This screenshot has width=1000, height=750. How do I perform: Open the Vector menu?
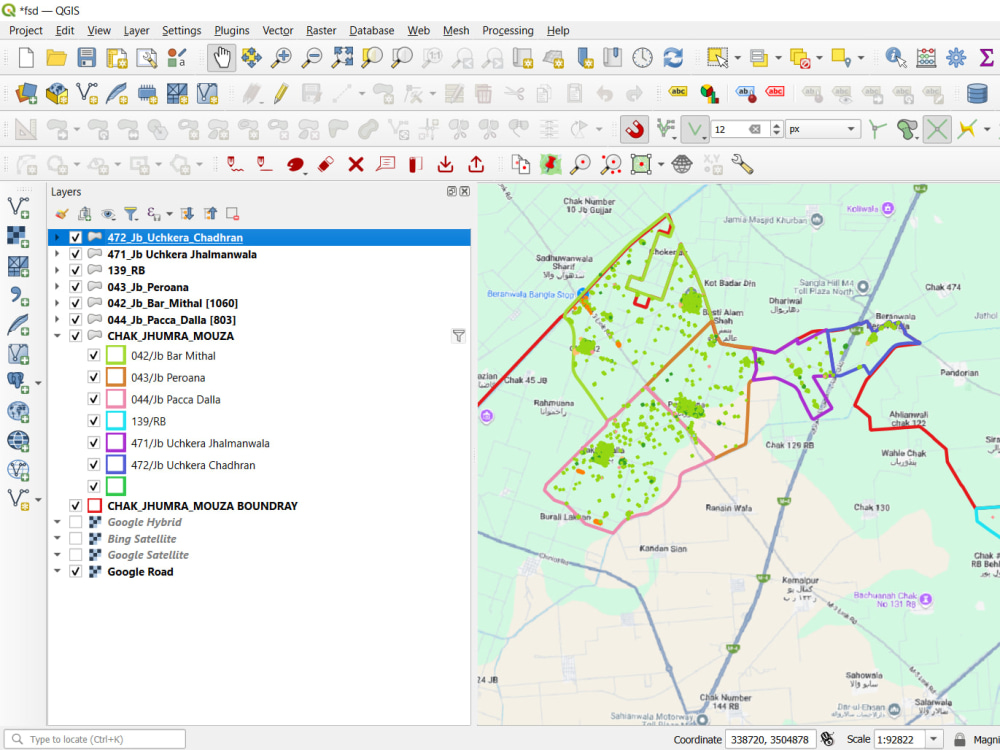[x=277, y=31]
